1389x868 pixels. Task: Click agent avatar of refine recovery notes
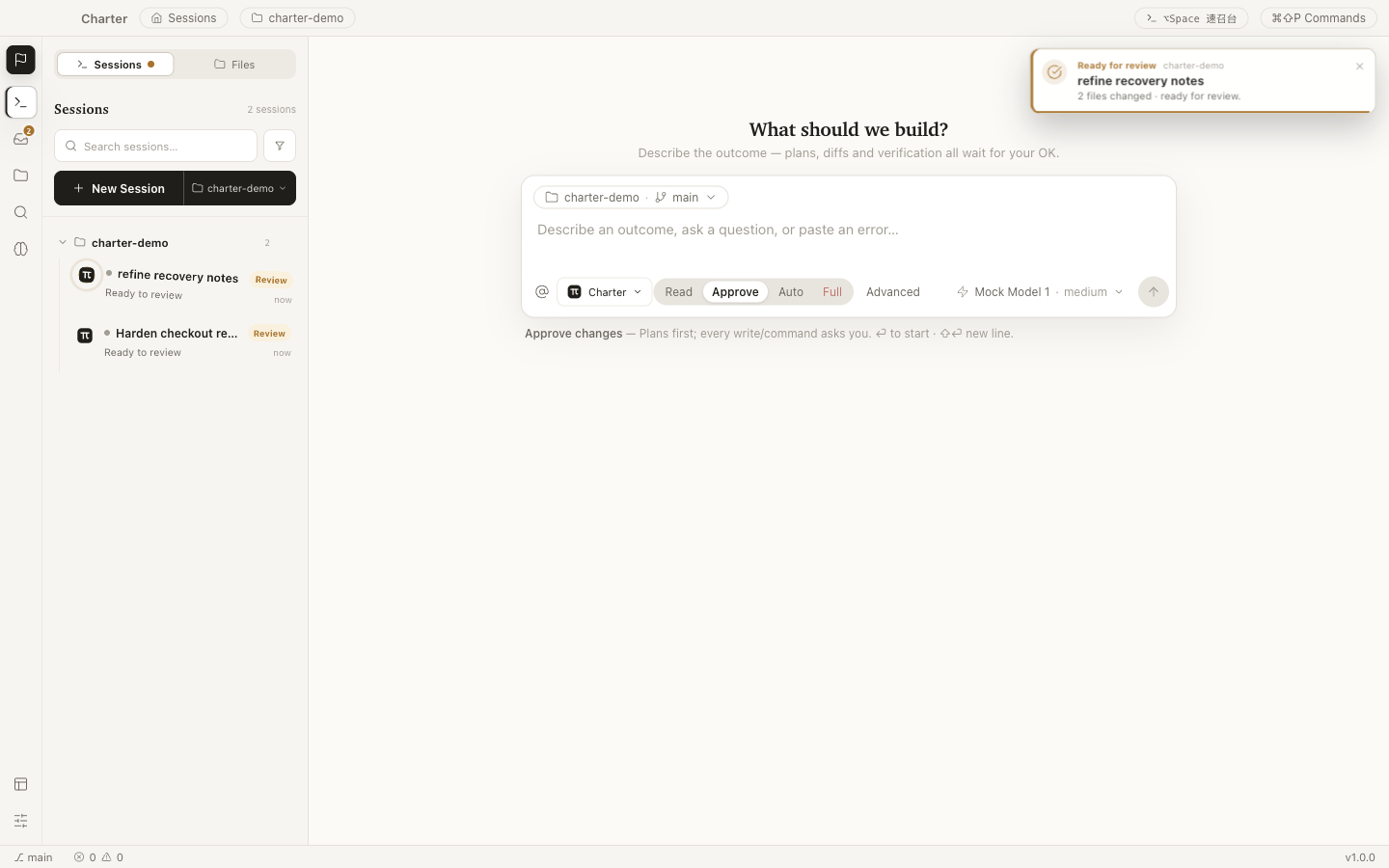tap(87, 275)
